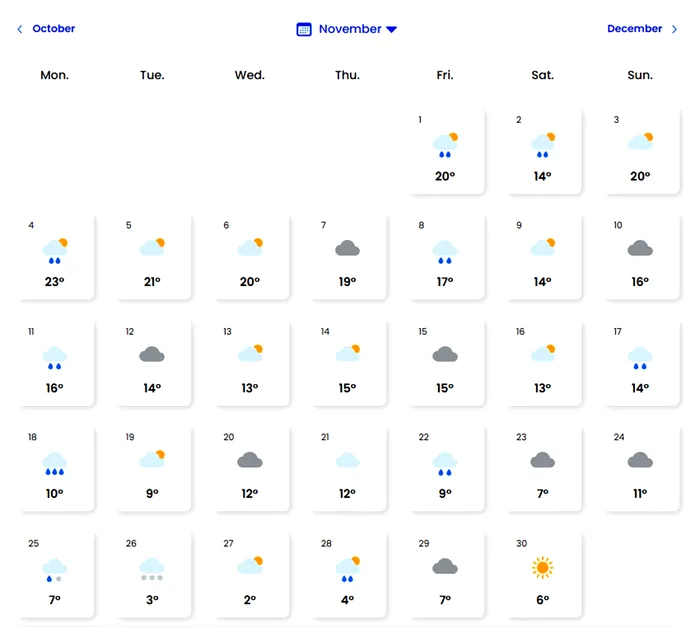Click the date number 19
Viewport: 700px width, 643px height.
tap(130, 437)
